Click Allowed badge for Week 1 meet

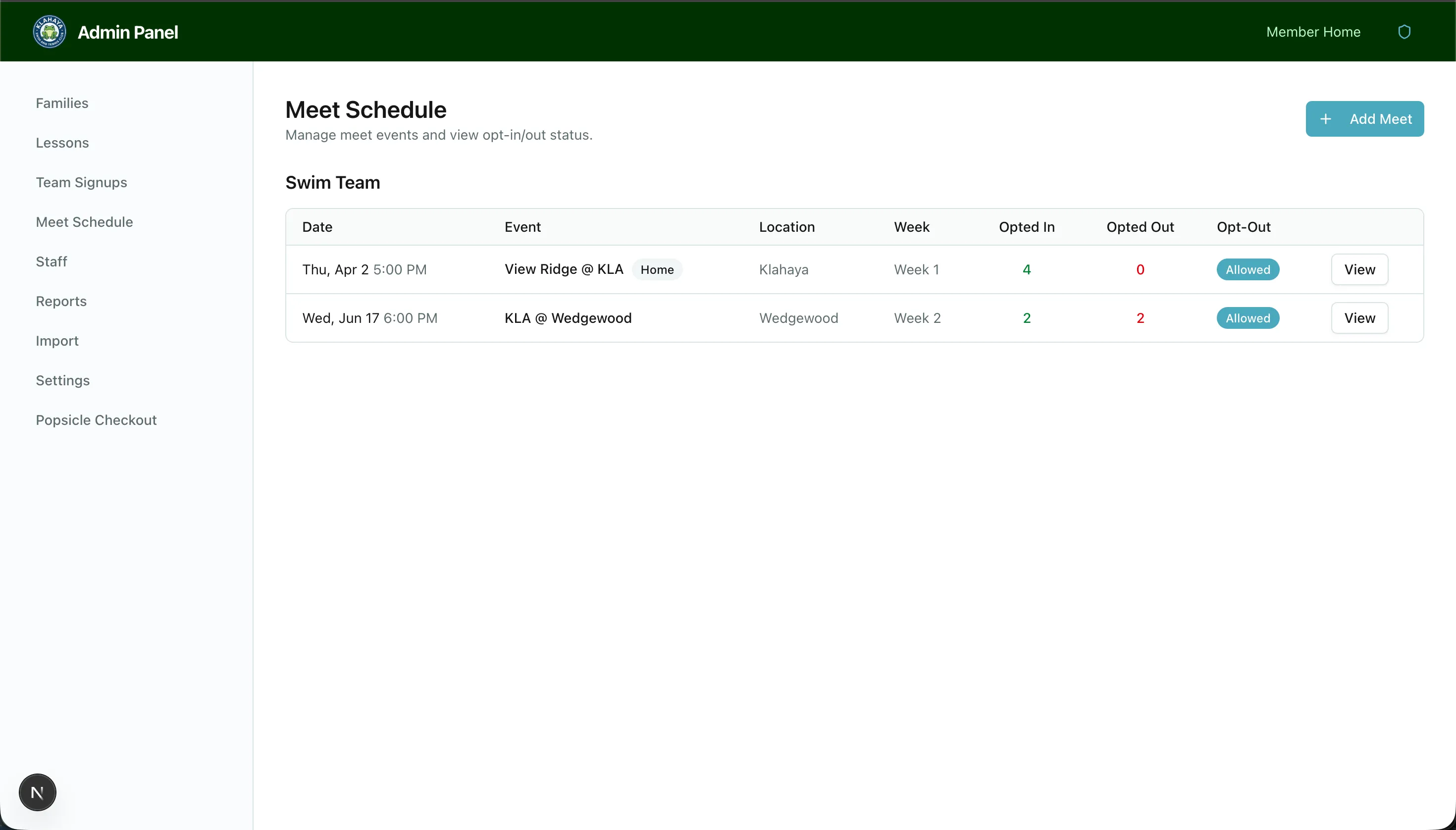pyautogui.click(x=1248, y=269)
